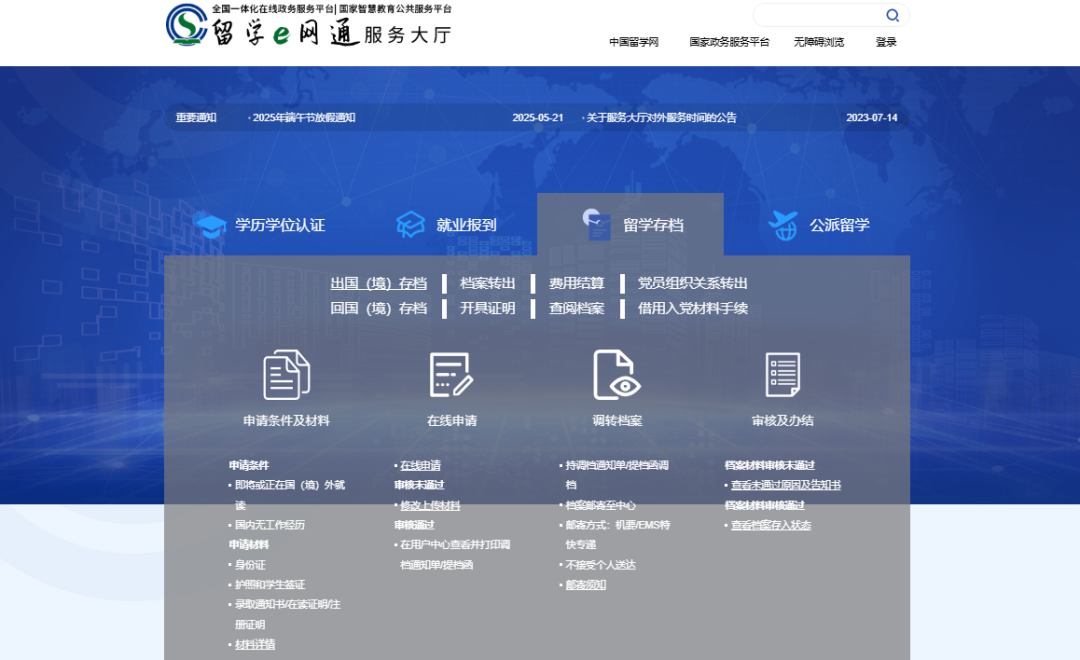Click the 就业报到 mortarboard icon
This screenshot has height=660, width=1080.
point(411,225)
